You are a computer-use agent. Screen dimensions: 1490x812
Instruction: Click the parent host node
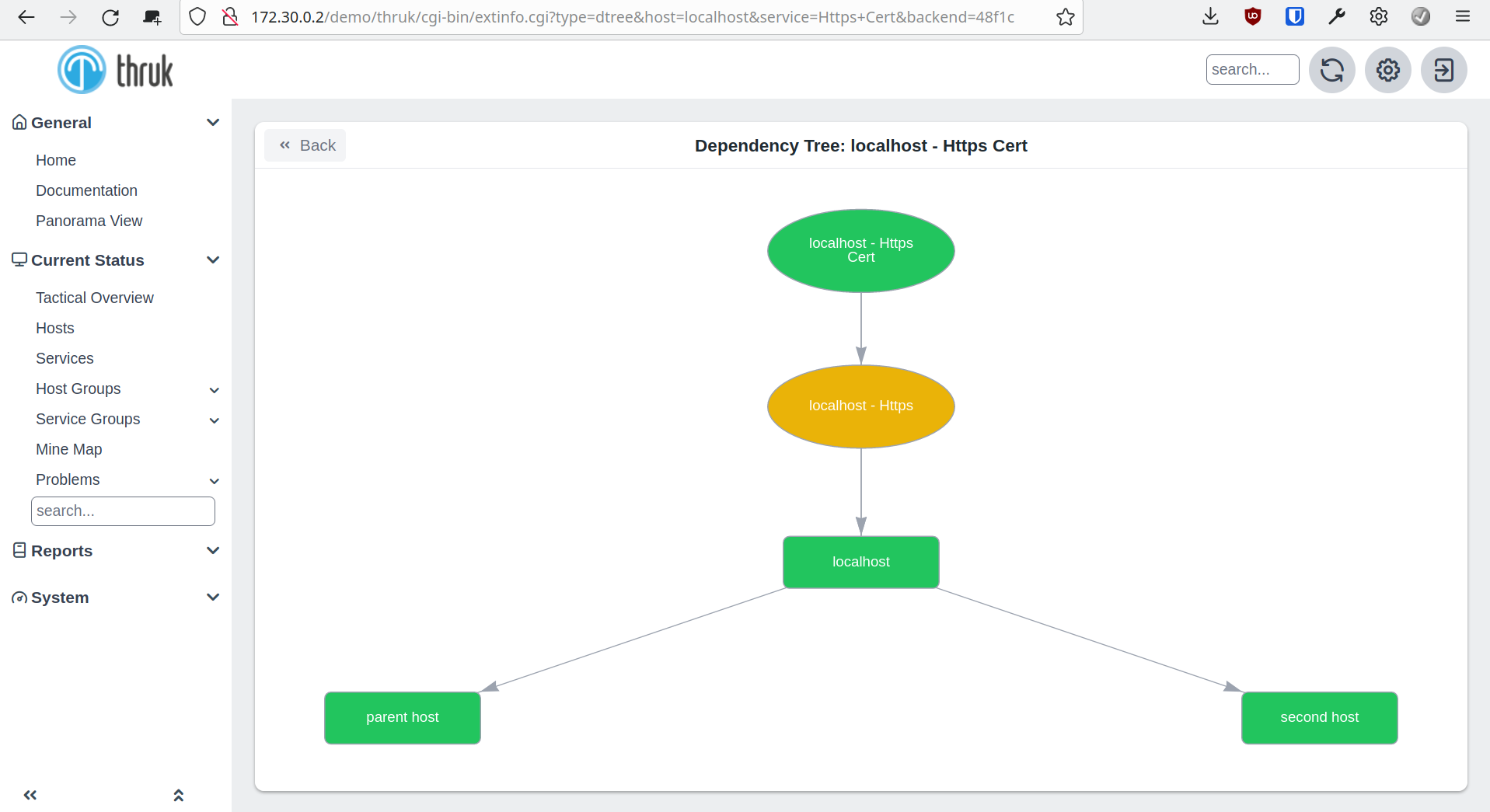[x=402, y=717]
